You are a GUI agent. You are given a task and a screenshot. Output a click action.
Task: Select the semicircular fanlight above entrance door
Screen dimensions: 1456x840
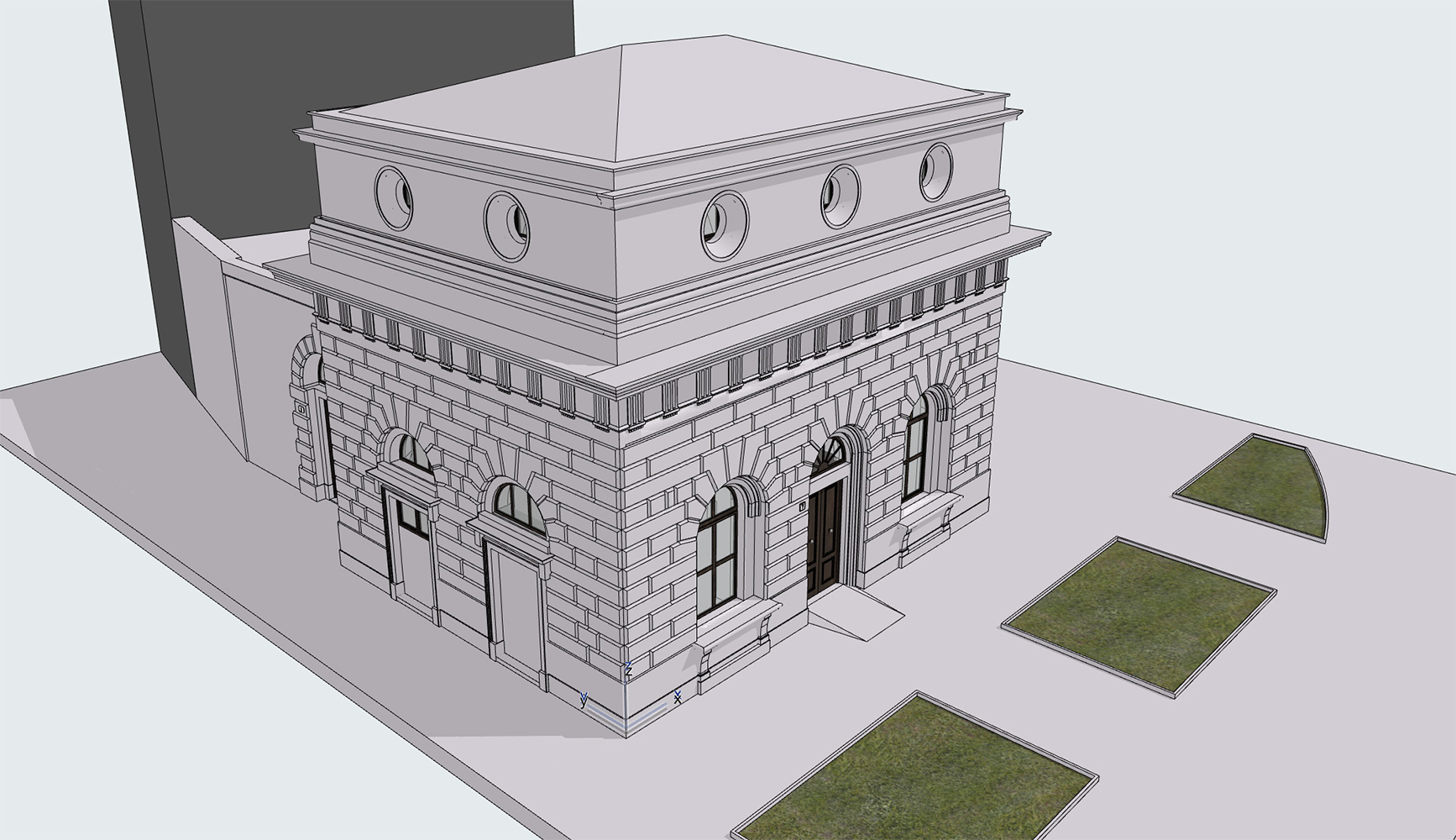(830, 457)
